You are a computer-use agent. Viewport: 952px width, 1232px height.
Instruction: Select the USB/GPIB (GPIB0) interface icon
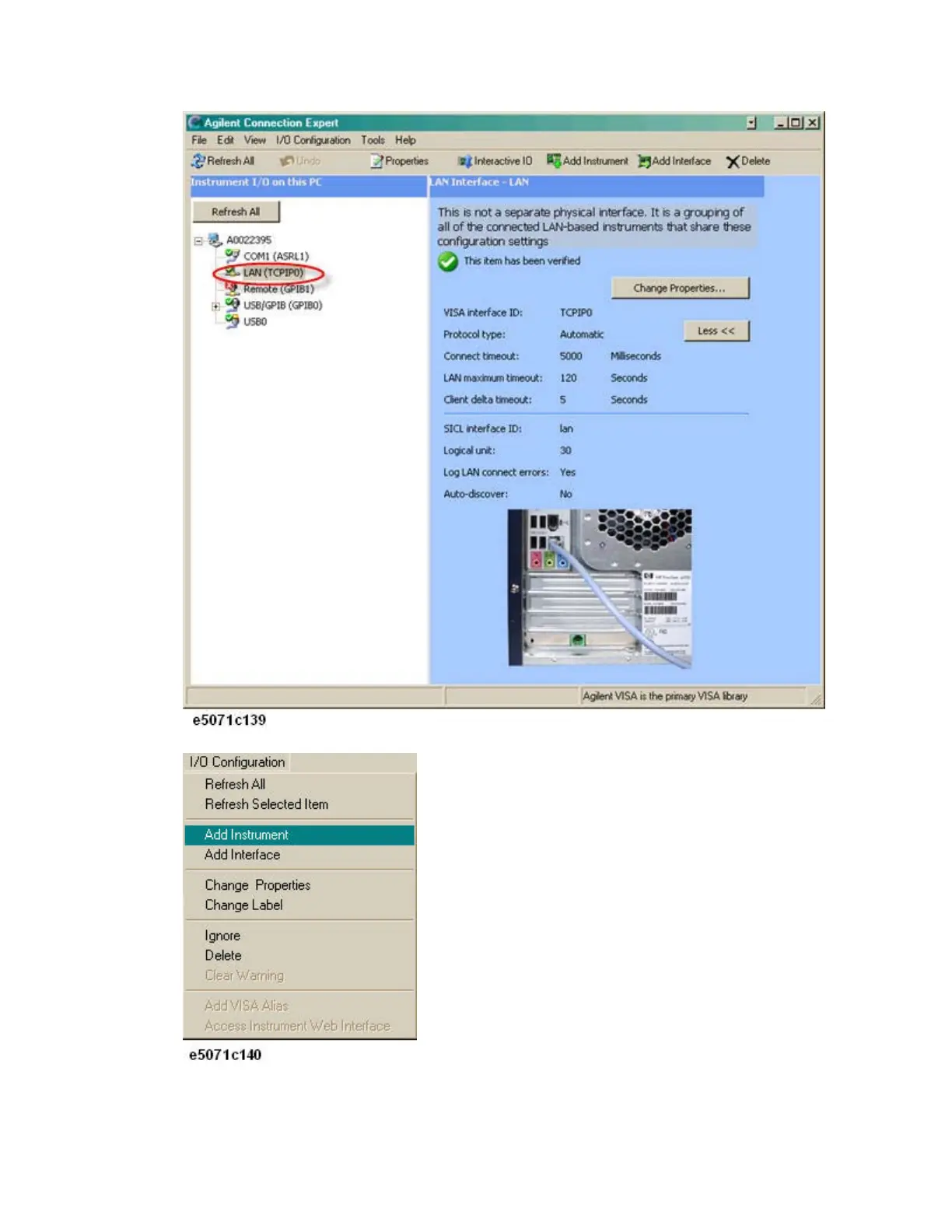click(x=233, y=305)
